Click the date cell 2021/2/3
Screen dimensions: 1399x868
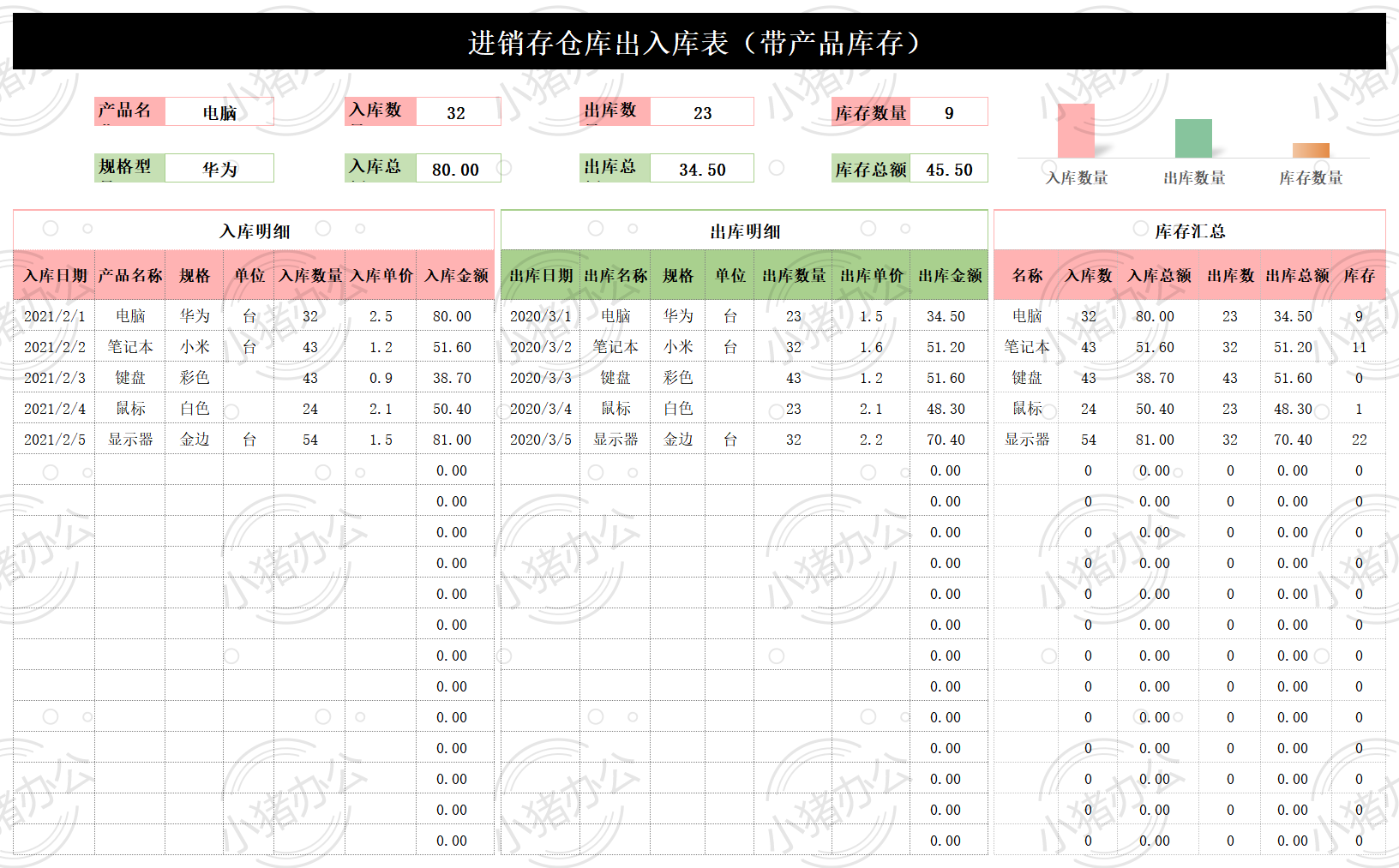(x=54, y=378)
